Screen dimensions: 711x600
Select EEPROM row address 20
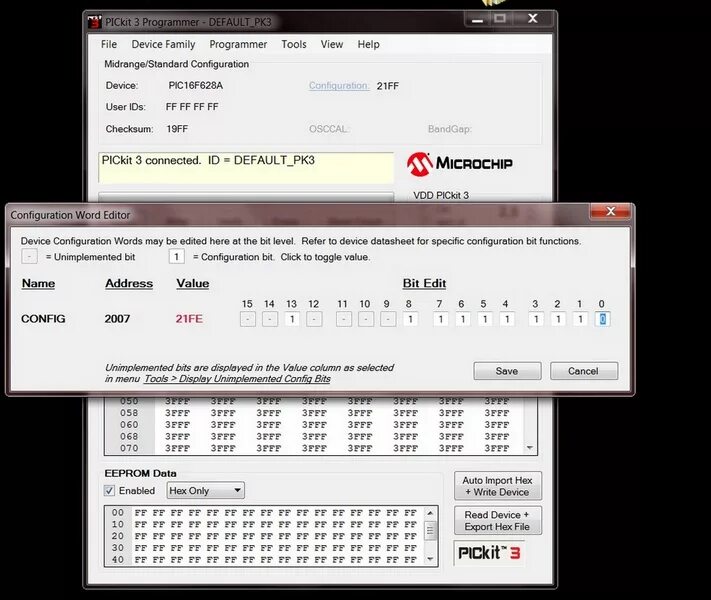pyautogui.click(x=118, y=536)
